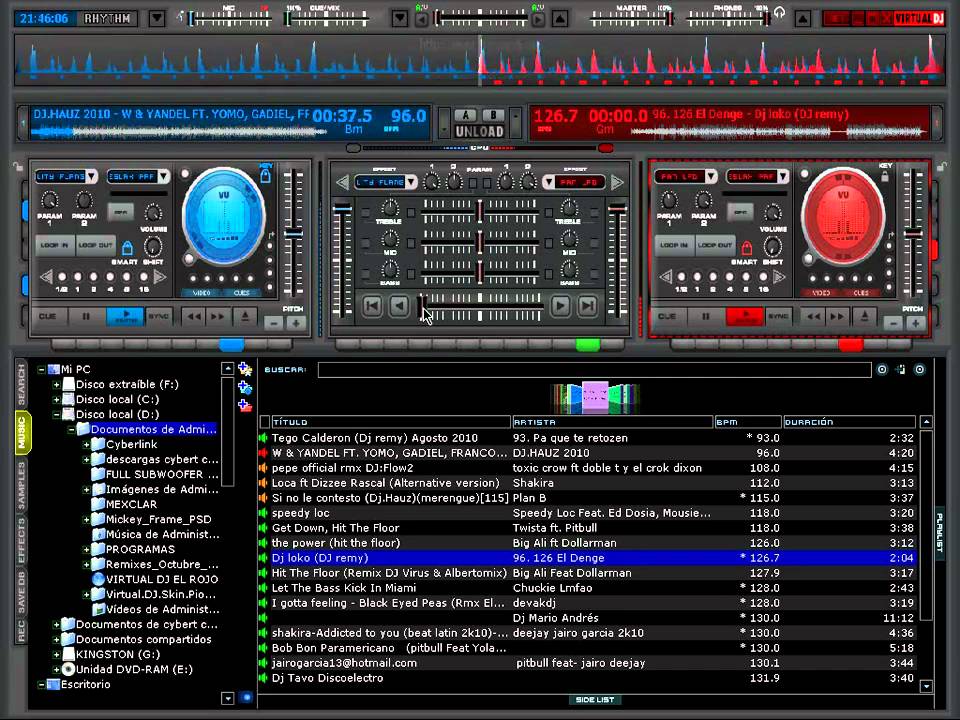The height and width of the screenshot is (720, 960).
Task: Decrease left deck pitch with minus button
Action: (274, 323)
